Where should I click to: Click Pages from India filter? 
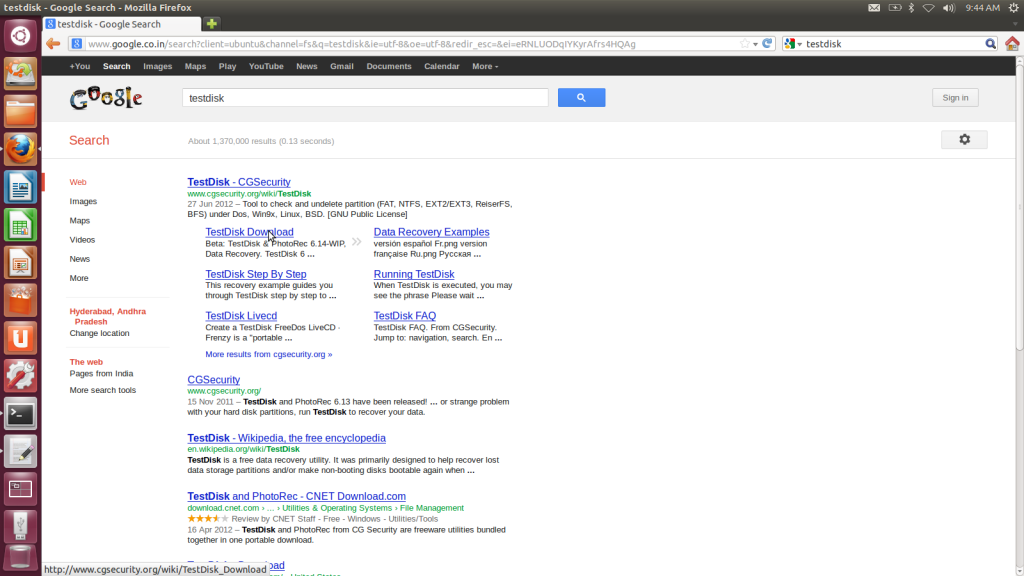[101, 374]
